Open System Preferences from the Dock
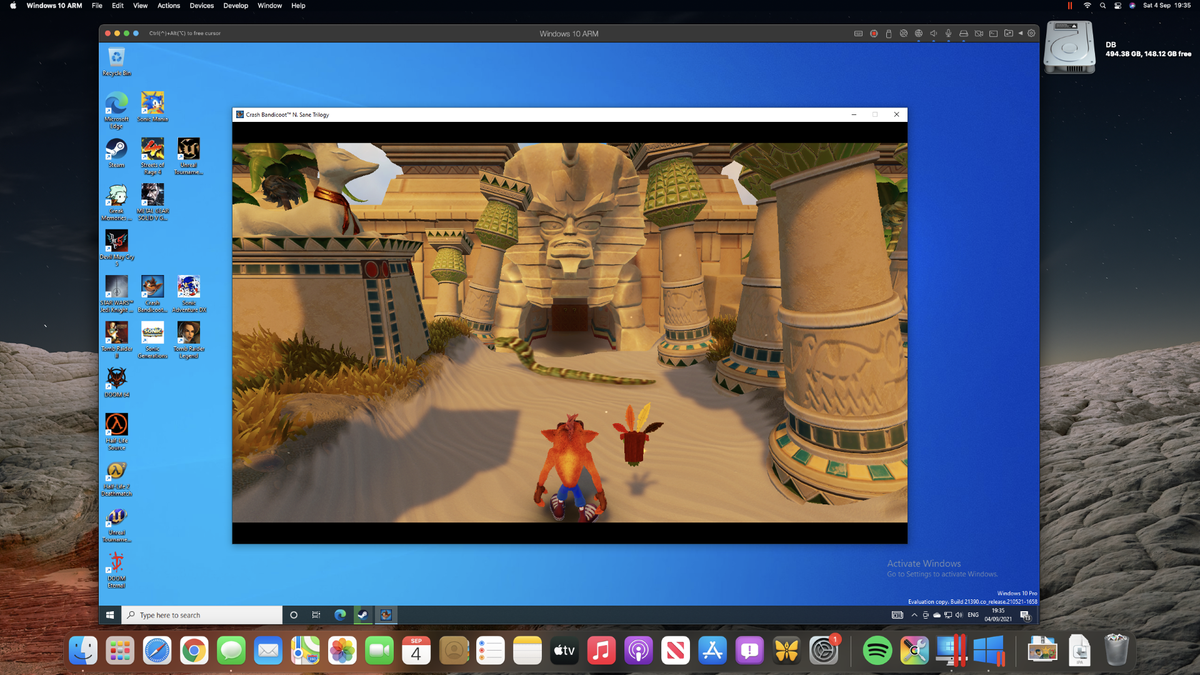Viewport: 1200px width, 675px height. pyautogui.click(x=823, y=650)
